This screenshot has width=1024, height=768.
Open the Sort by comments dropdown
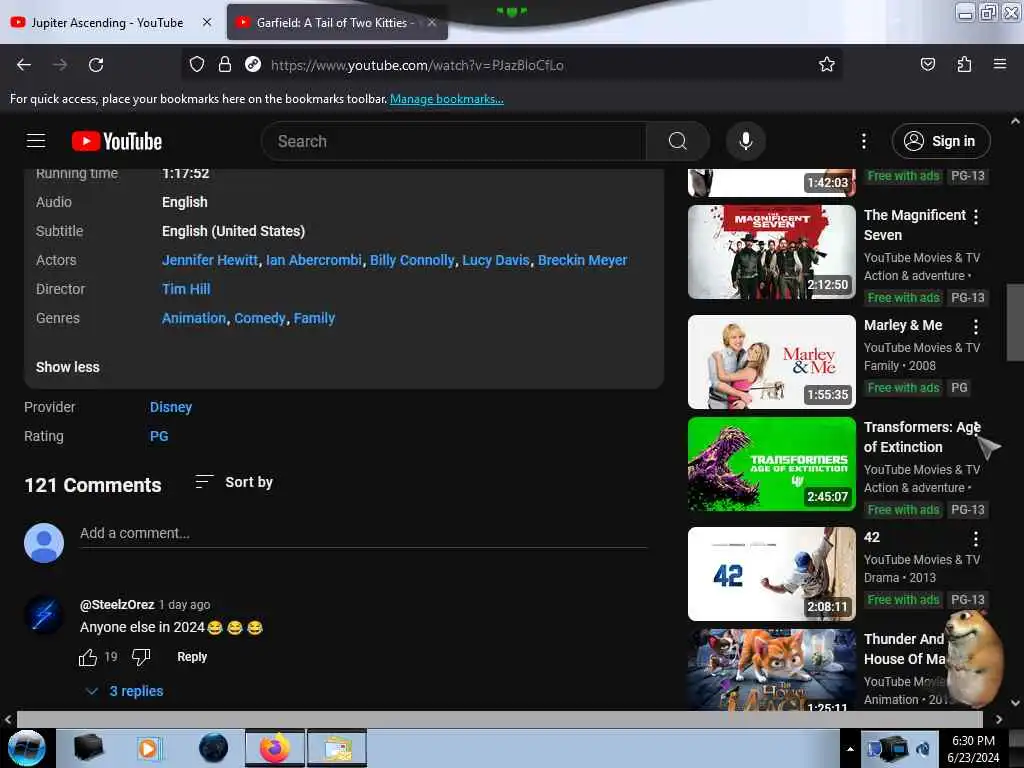(234, 482)
